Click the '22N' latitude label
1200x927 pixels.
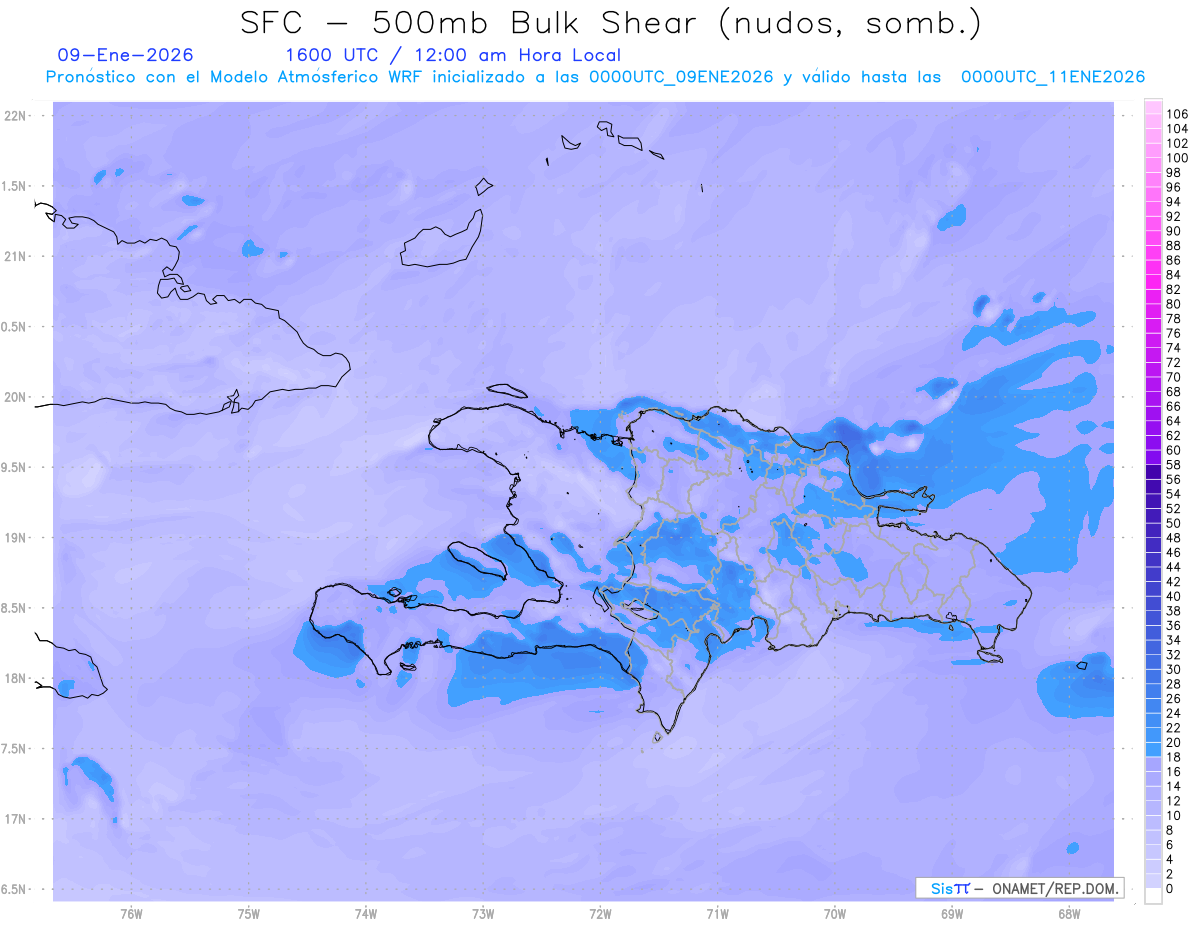click(x=15, y=116)
